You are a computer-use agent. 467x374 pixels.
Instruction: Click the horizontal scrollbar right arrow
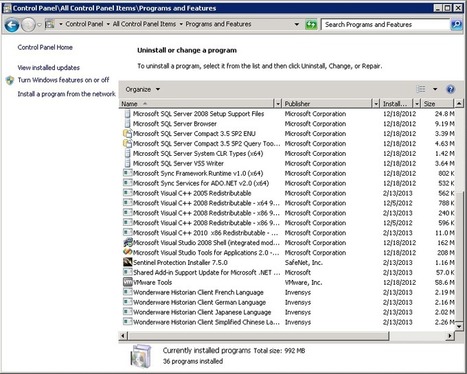pyautogui.click(x=450, y=336)
